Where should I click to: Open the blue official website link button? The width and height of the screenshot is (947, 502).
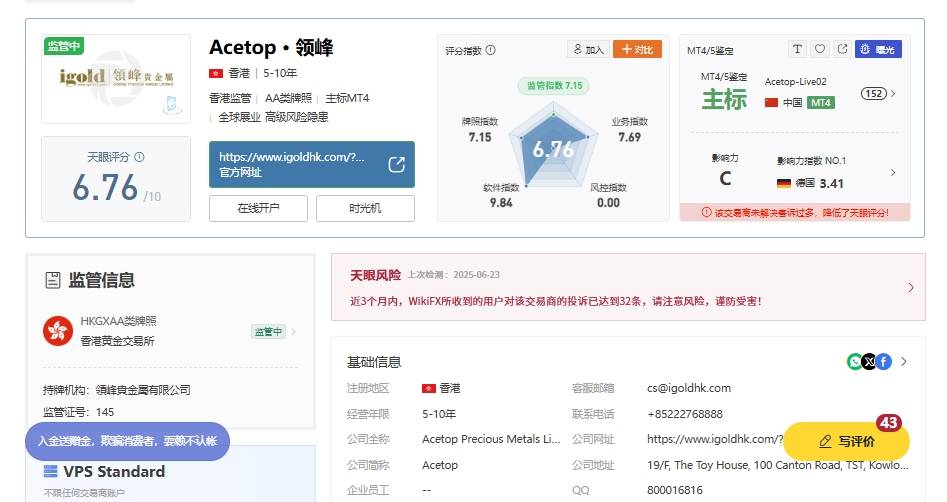(312, 164)
